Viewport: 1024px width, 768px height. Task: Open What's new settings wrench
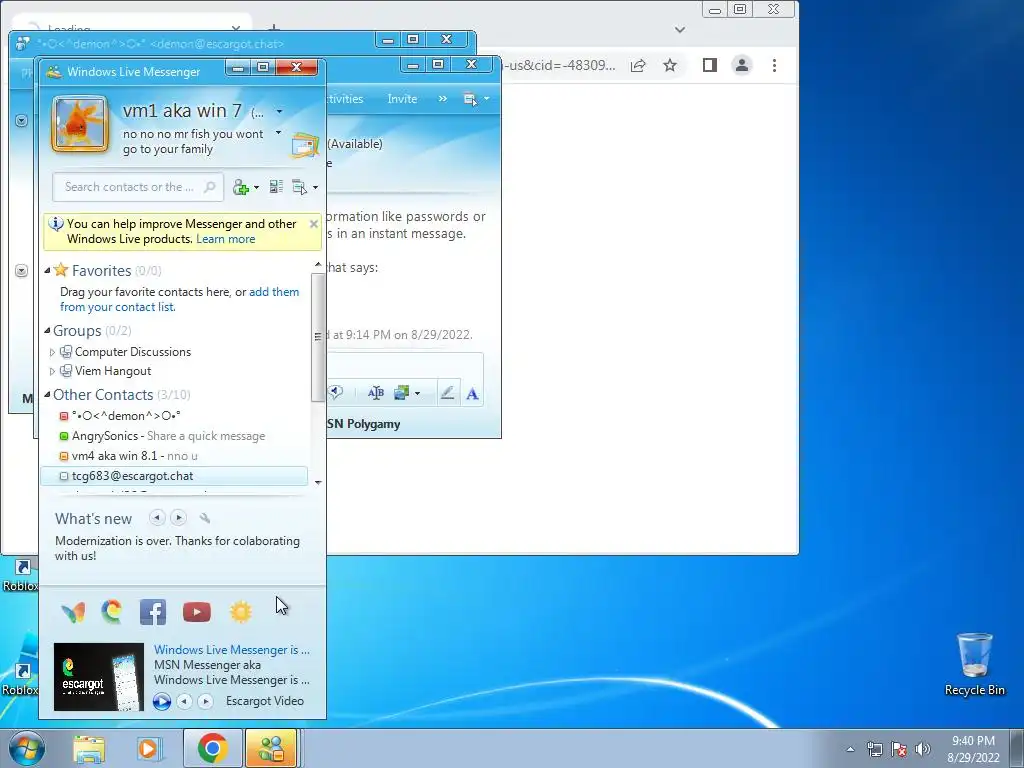point(204,519)
